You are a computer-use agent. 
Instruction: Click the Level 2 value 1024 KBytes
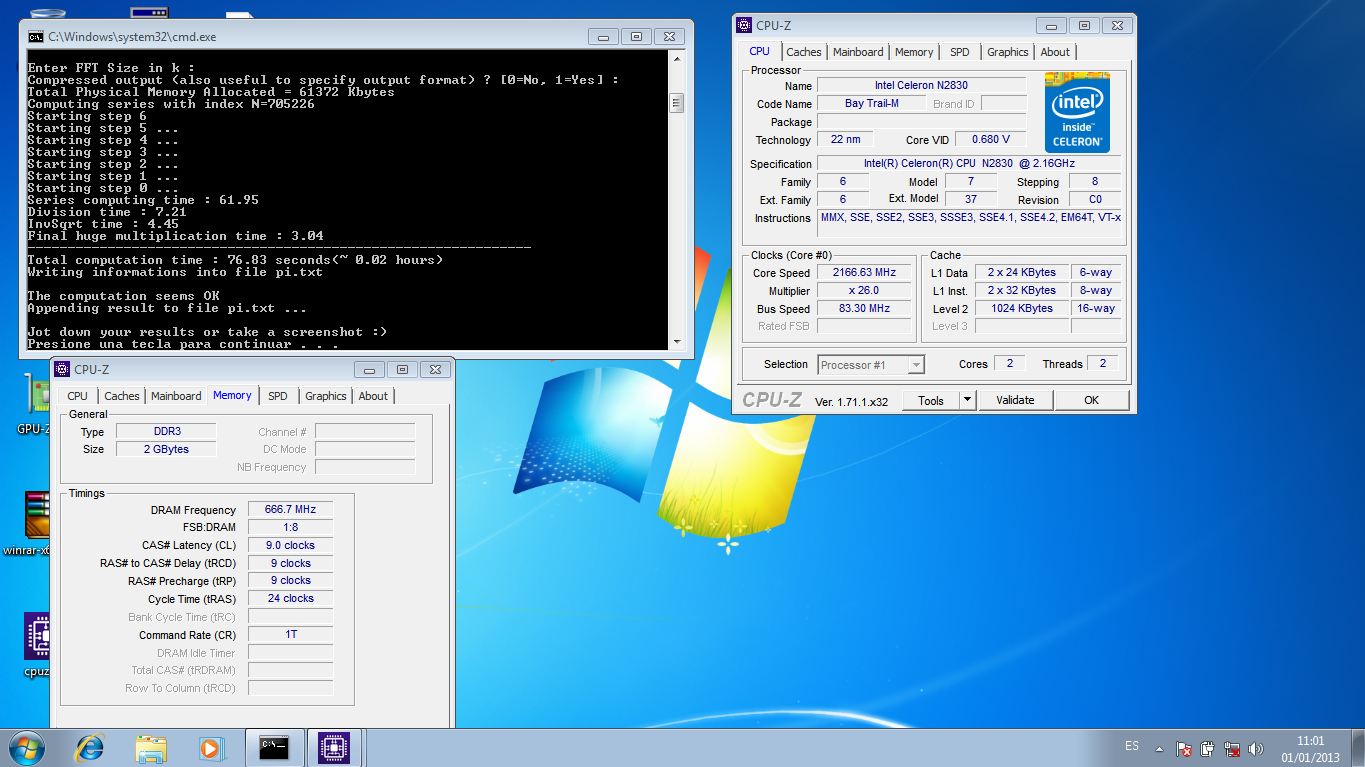(x=1021, y=309)
